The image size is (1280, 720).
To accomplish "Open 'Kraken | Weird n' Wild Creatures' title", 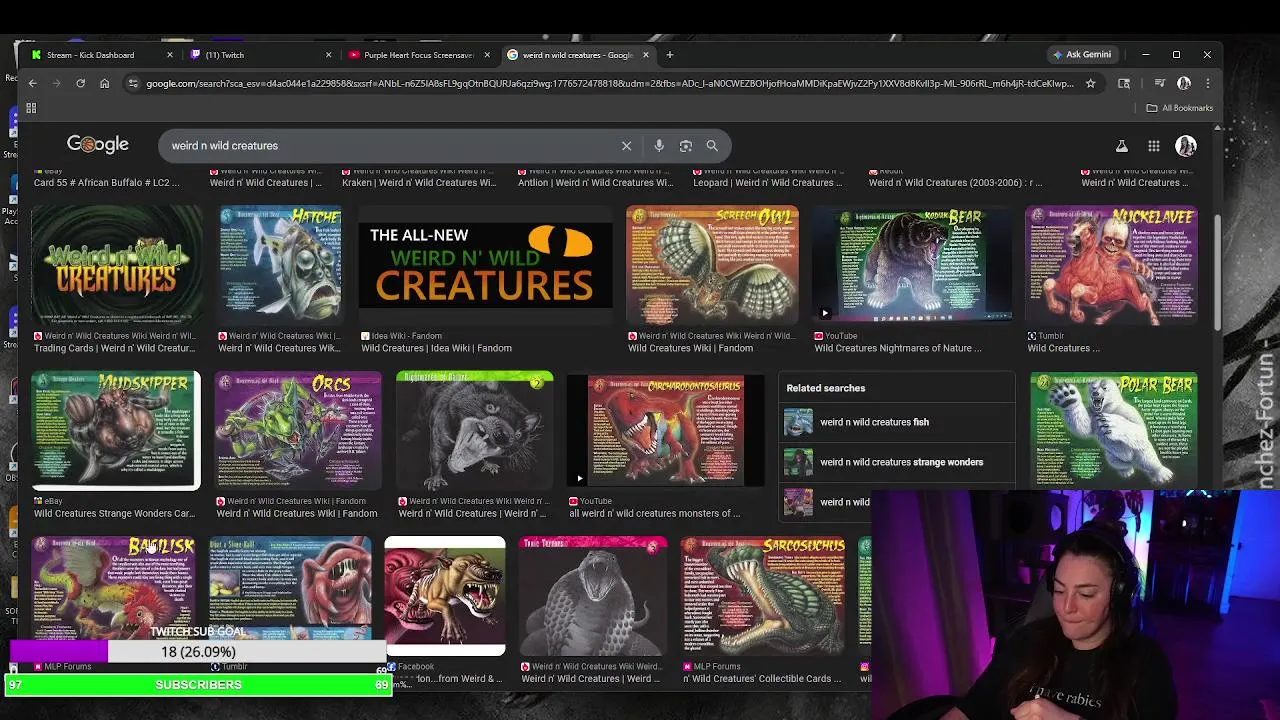I will click(419, 182).
